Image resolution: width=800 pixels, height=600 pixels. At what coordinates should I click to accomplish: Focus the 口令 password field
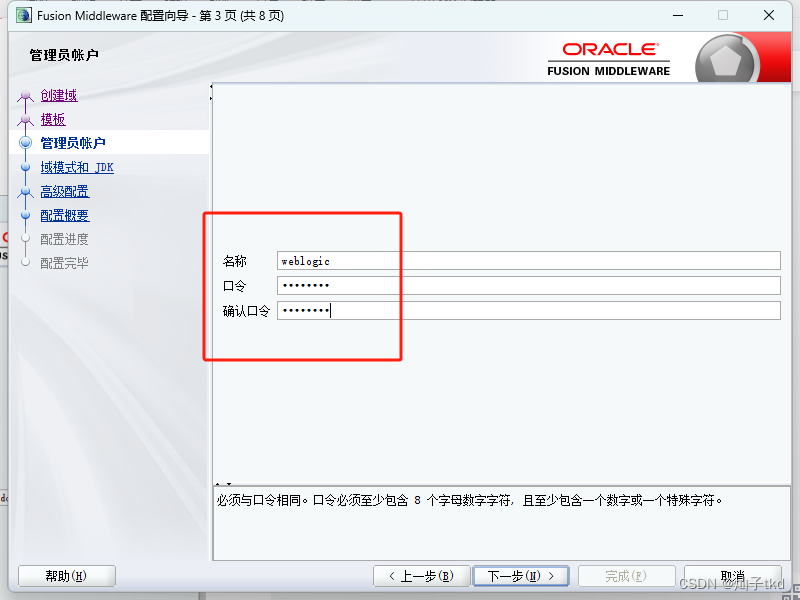529,285
